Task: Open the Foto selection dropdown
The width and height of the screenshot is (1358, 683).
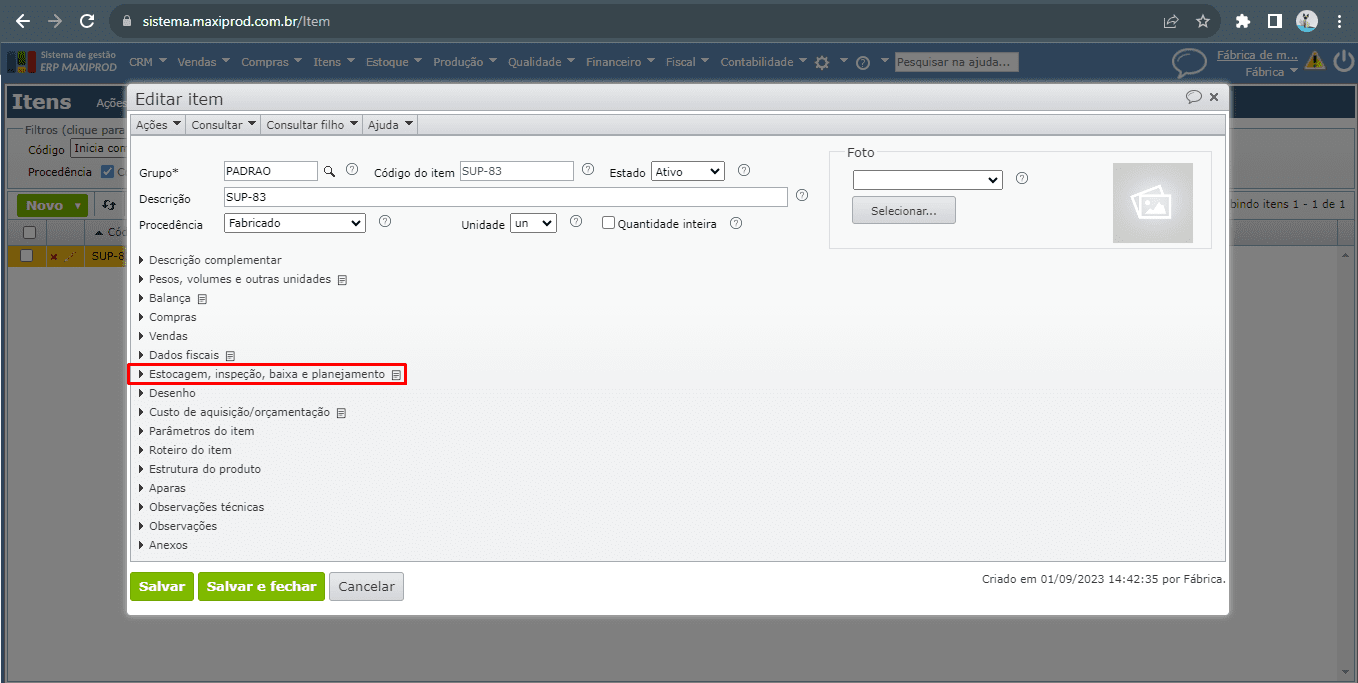Action: 927,180
